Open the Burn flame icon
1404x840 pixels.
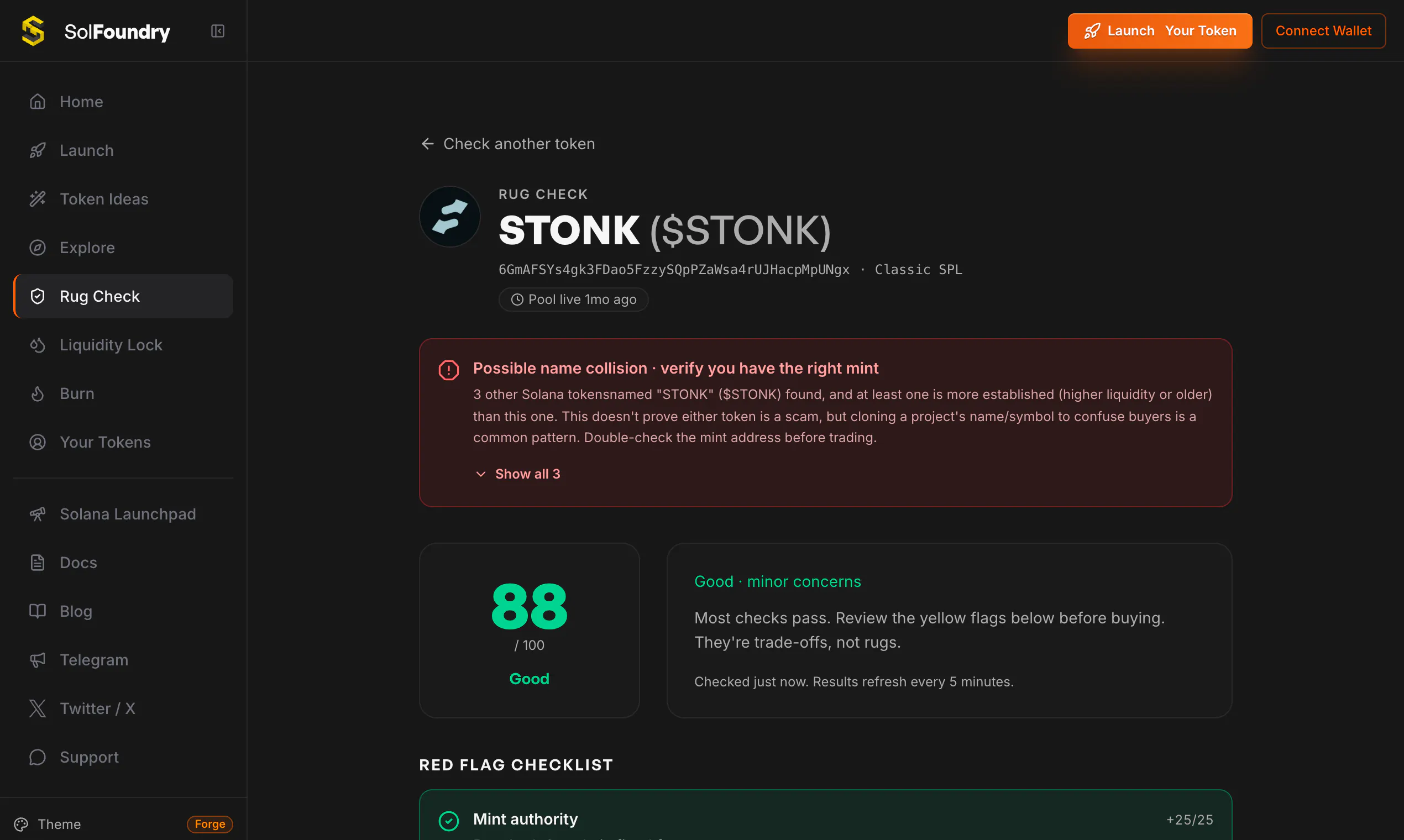tap(38, 394)
